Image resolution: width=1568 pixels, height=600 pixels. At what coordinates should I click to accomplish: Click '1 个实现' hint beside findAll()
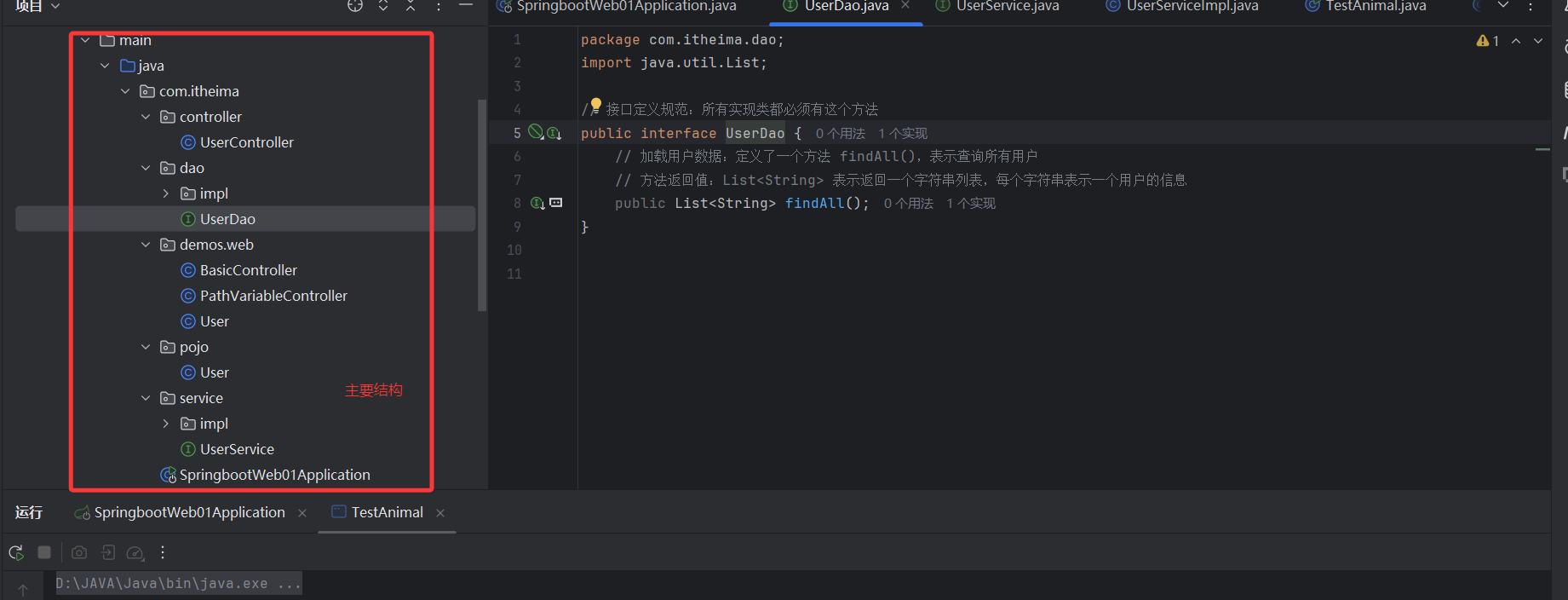pyautogui.click(x=971, y=204)
